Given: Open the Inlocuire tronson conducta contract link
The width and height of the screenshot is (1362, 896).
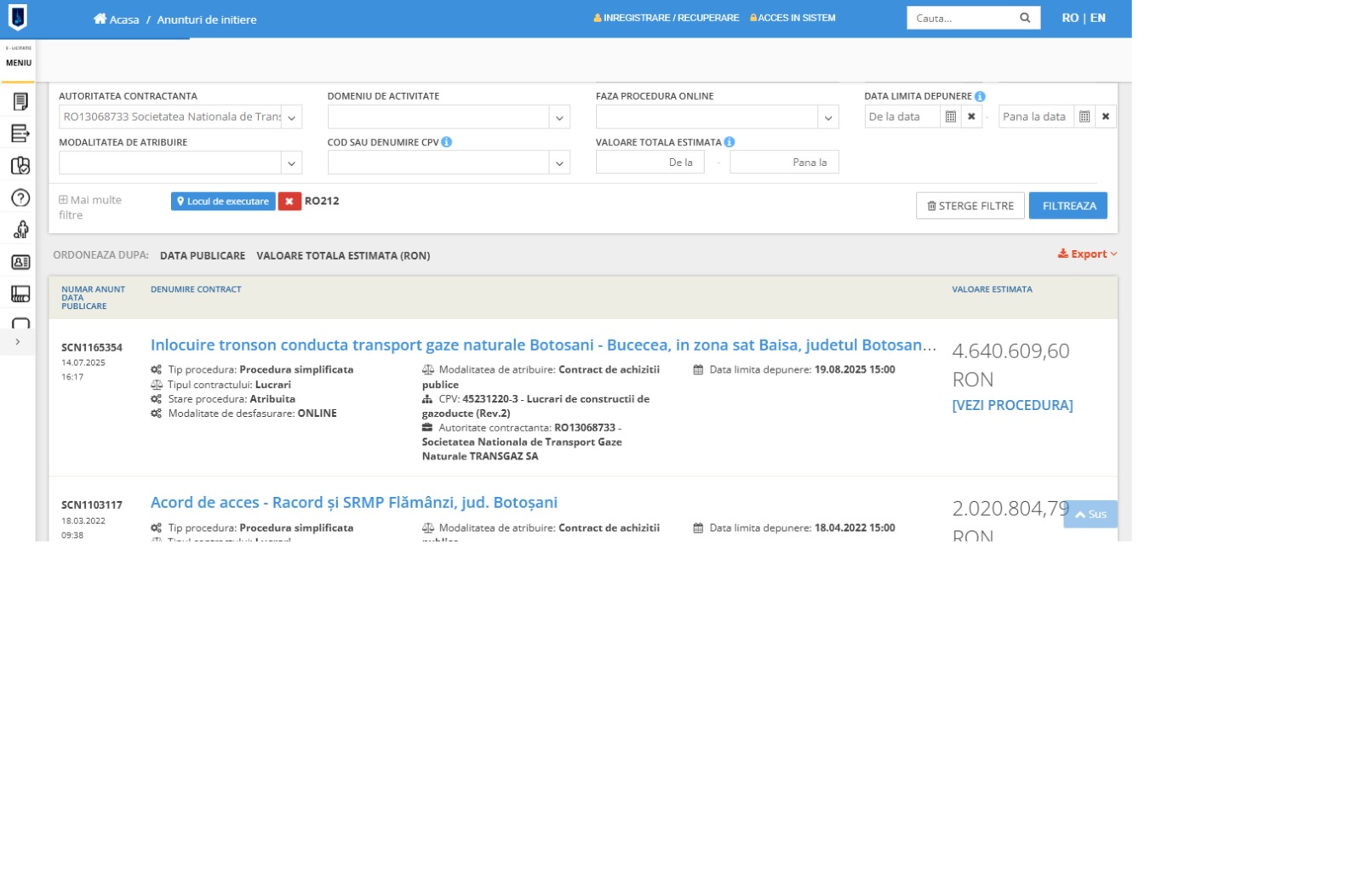Looking at the screenshot, I should coord(542,345).
